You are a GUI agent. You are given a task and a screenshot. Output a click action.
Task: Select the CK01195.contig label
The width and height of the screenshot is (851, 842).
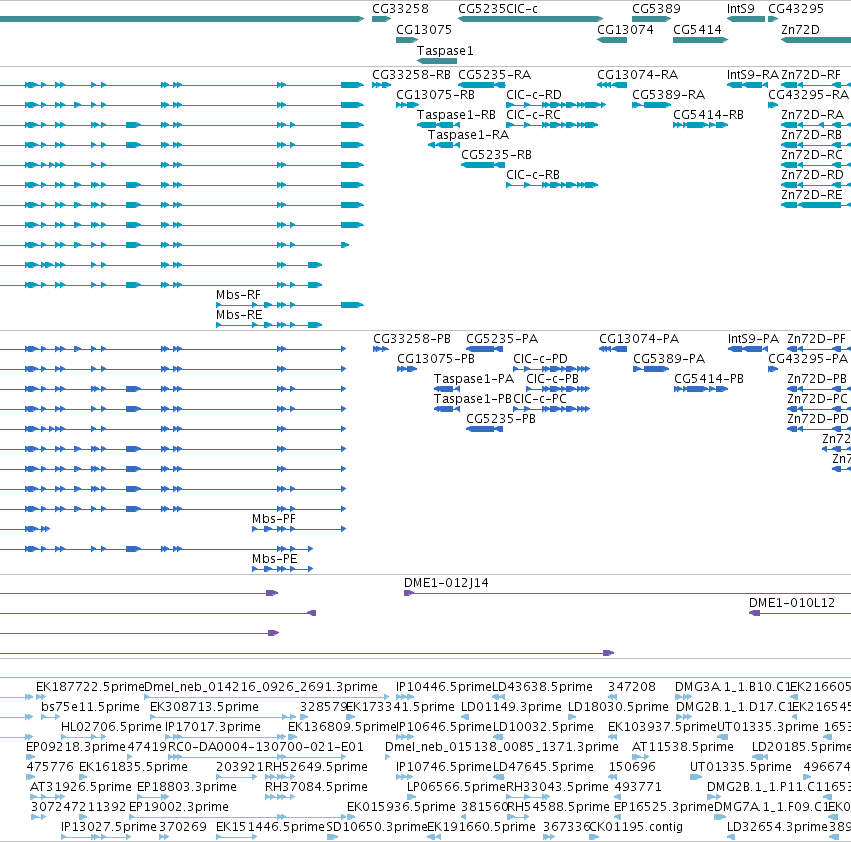click(636, 827)
